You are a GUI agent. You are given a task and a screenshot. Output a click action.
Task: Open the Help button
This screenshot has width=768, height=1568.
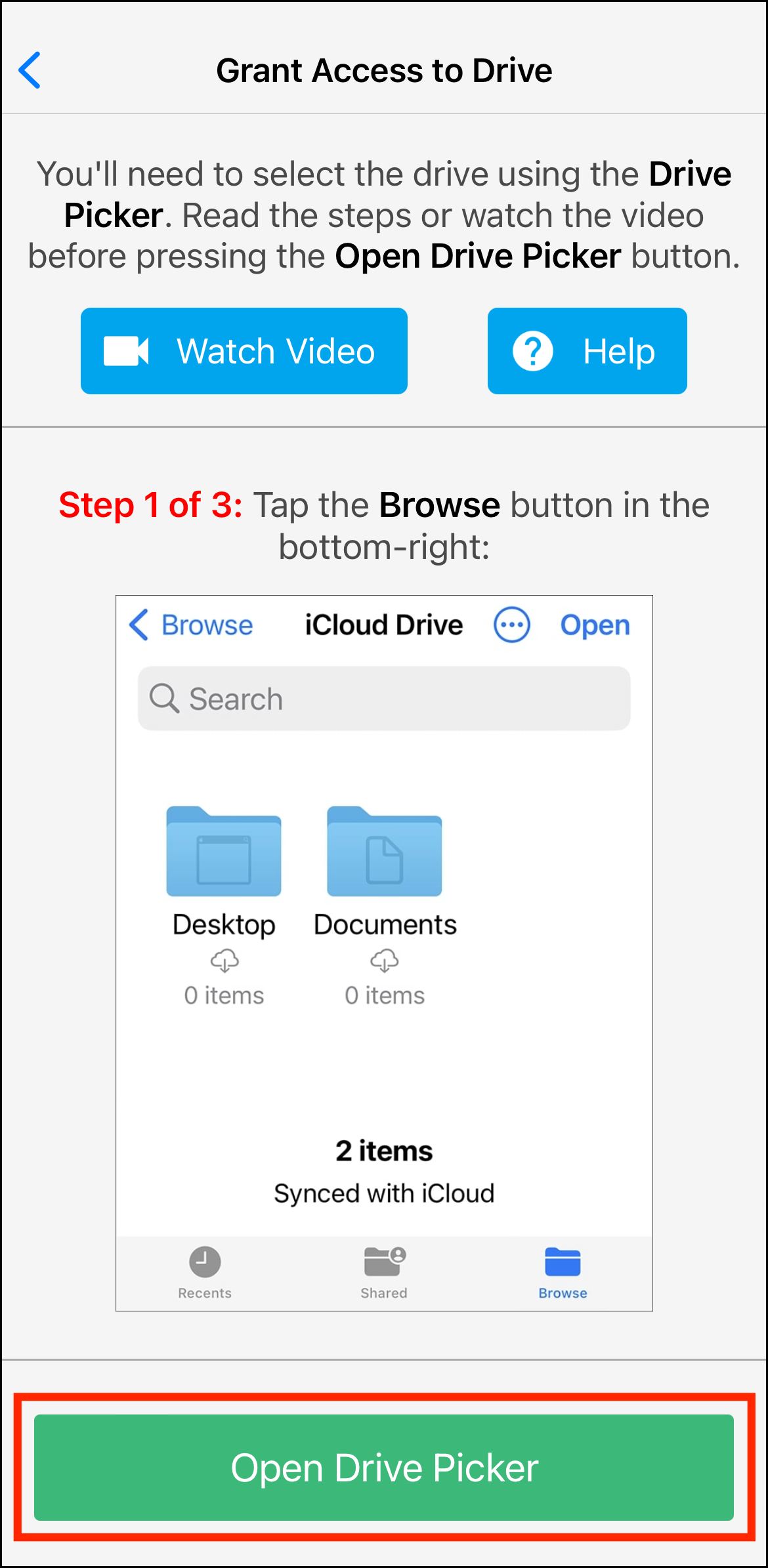[x=587, y=351]
